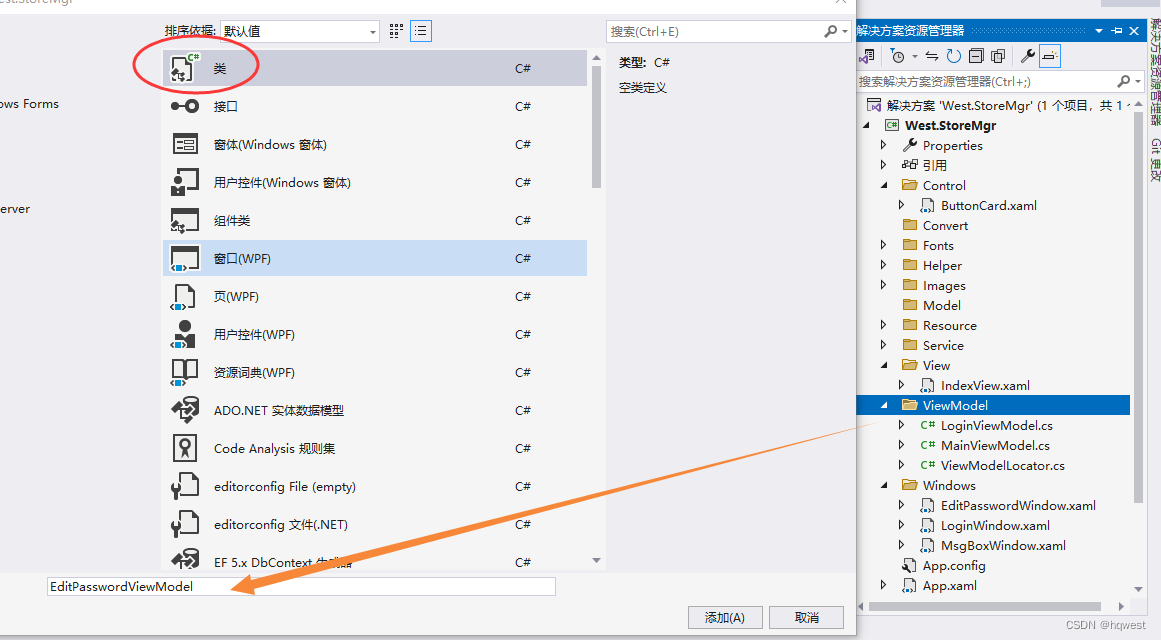Toggle Show All Files in Solution Explorer
Viewport: 1161px width, 640px height.
coord(998,56)
